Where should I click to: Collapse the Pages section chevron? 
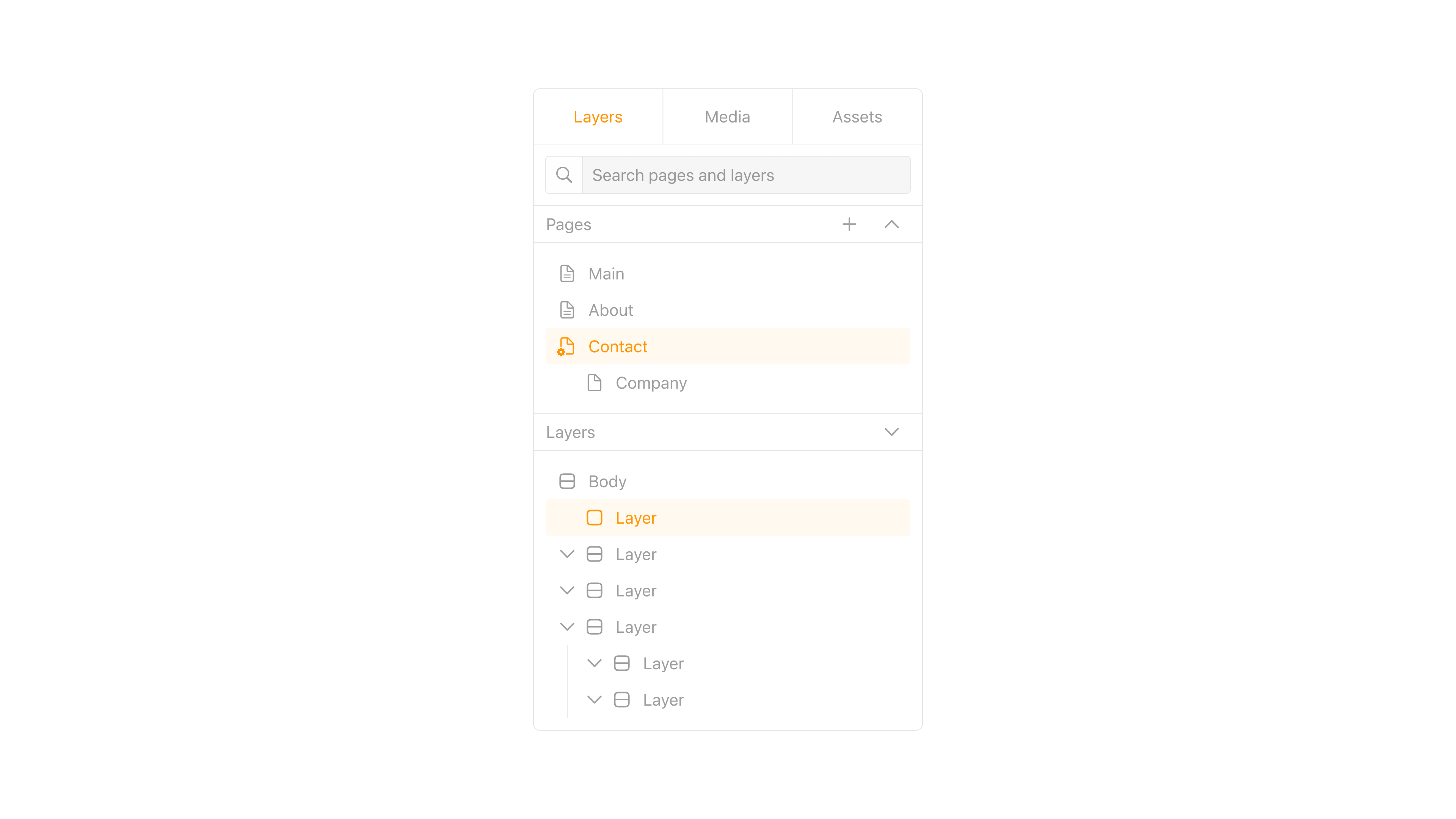(x=891, y=224)
